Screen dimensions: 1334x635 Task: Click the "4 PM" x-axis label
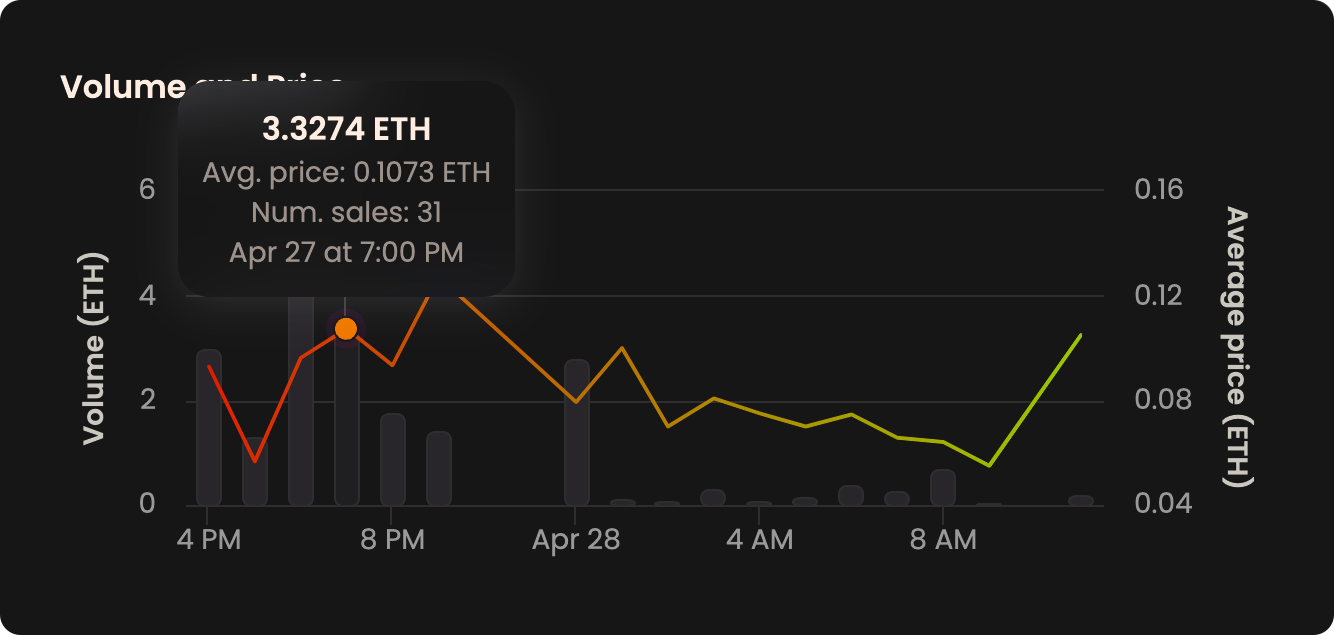point(207,541)
